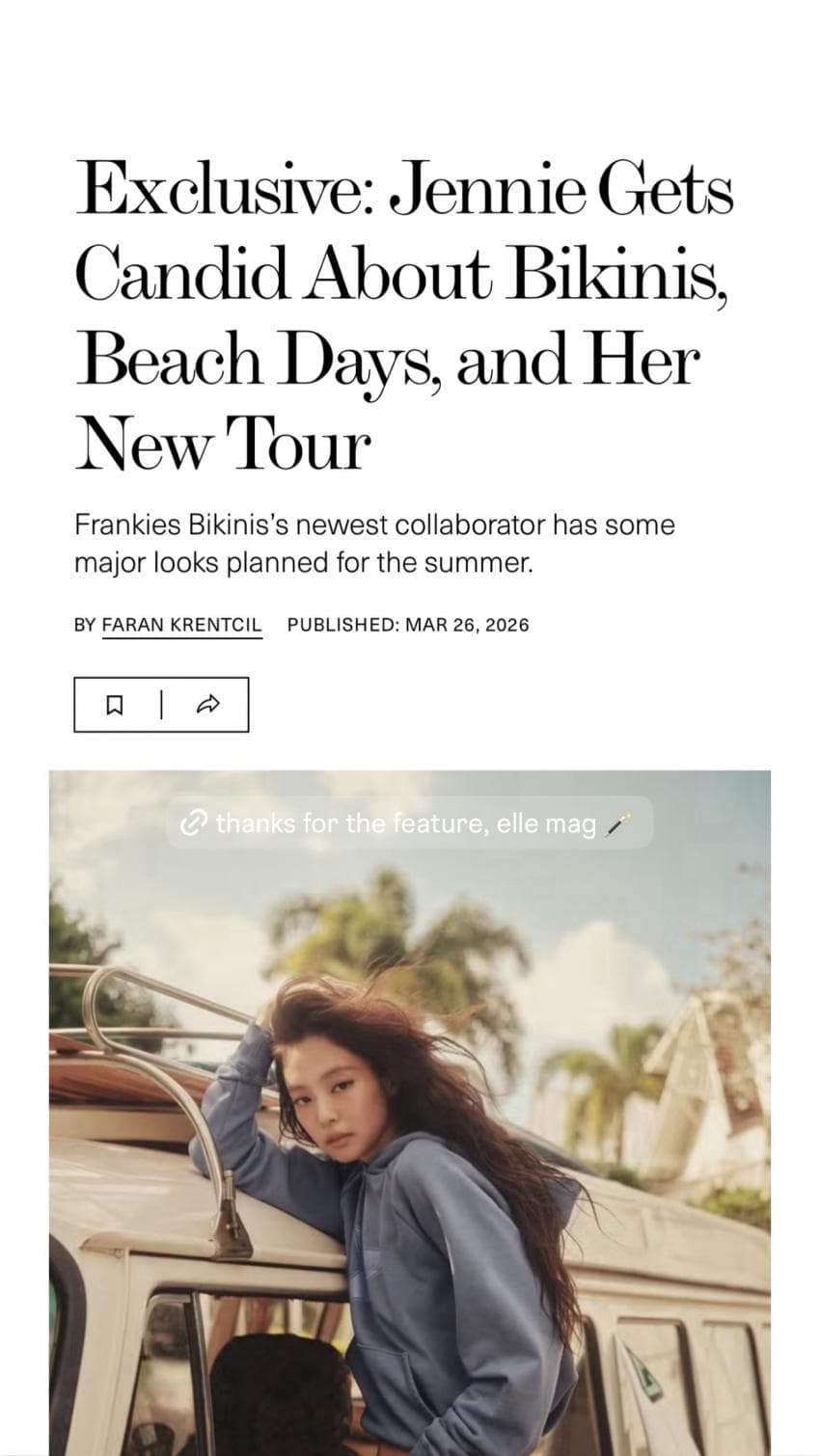Image resolution: width=820 pixels, height=1456 pixels.
Task: Click "New Tour" in the headline's last line
Action: click(222, 445)
